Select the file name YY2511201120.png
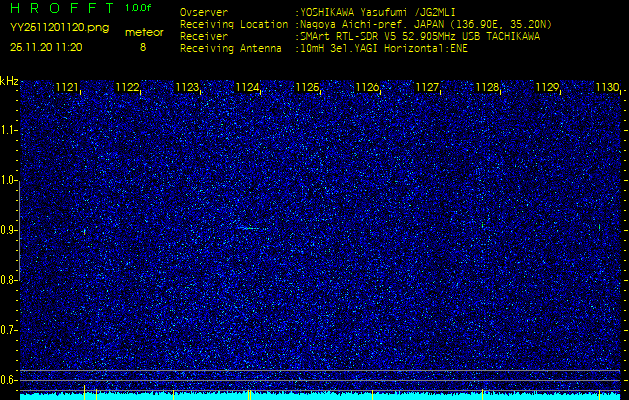 coord(59,28)
